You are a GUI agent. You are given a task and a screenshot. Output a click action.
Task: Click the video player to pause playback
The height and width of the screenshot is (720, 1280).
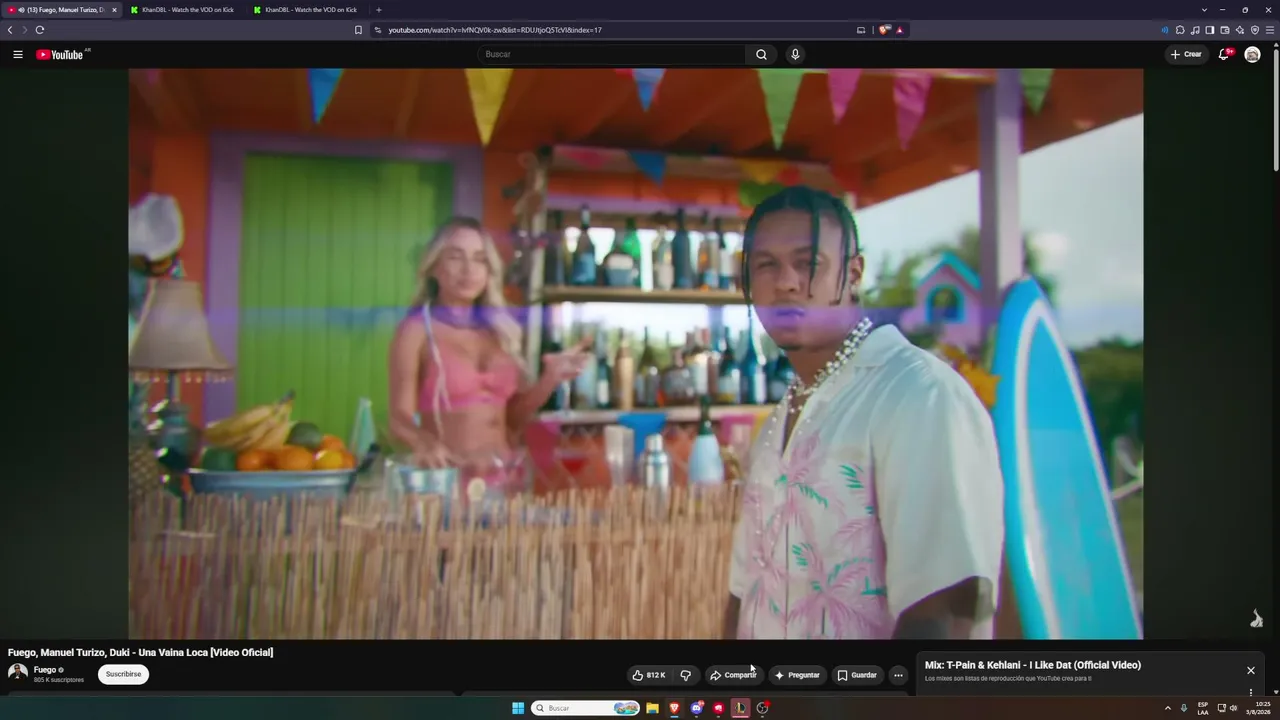coord(636,353)
